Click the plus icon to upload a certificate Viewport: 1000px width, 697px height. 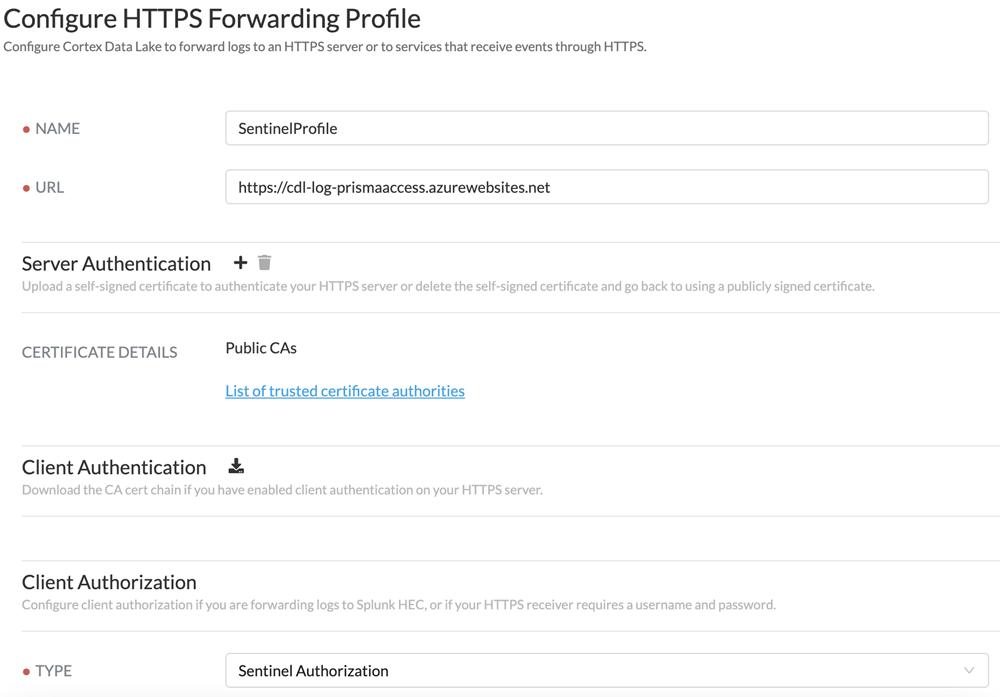pyautogui.click(x=240, y=263)
